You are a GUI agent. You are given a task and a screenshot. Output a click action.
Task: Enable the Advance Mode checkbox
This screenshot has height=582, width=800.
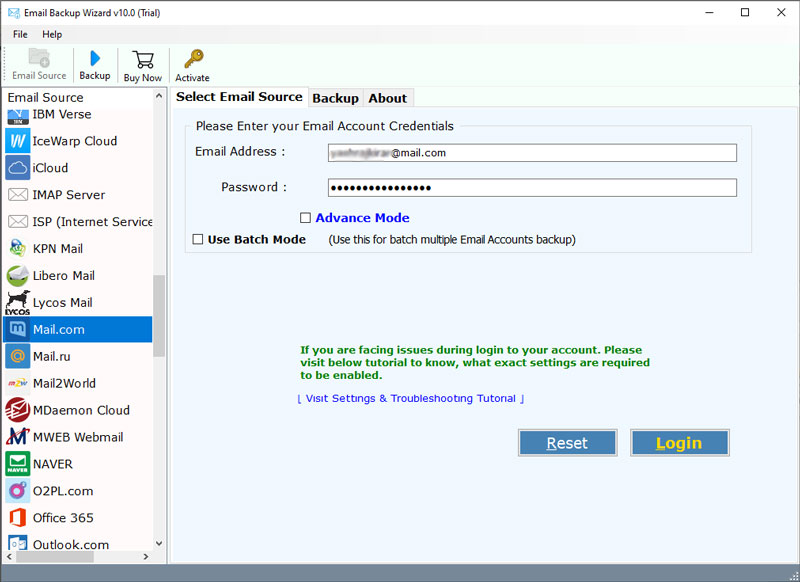click(305, 218)
